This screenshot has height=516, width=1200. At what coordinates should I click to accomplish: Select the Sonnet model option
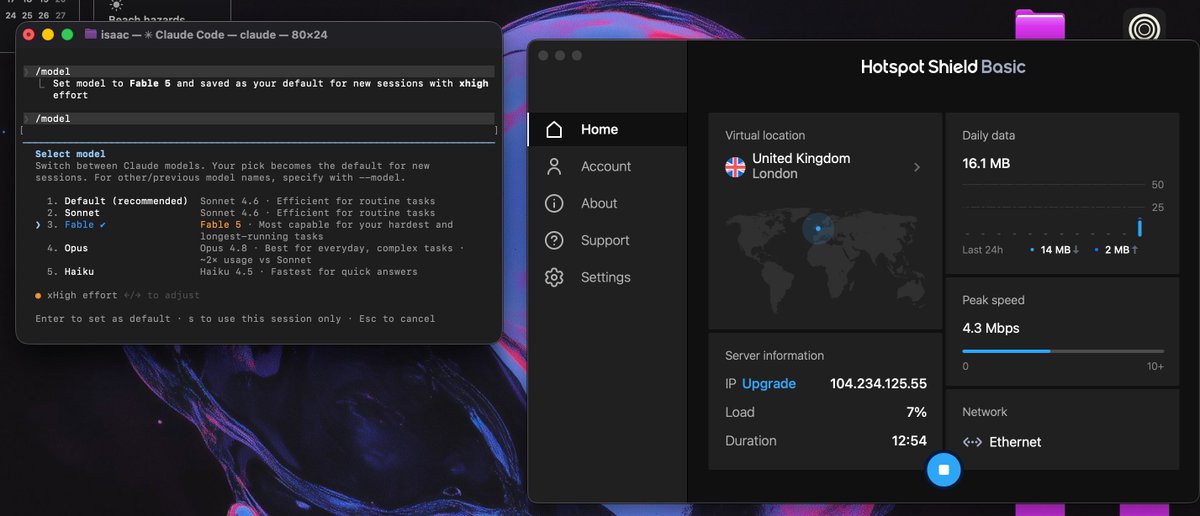coord(241,213)
